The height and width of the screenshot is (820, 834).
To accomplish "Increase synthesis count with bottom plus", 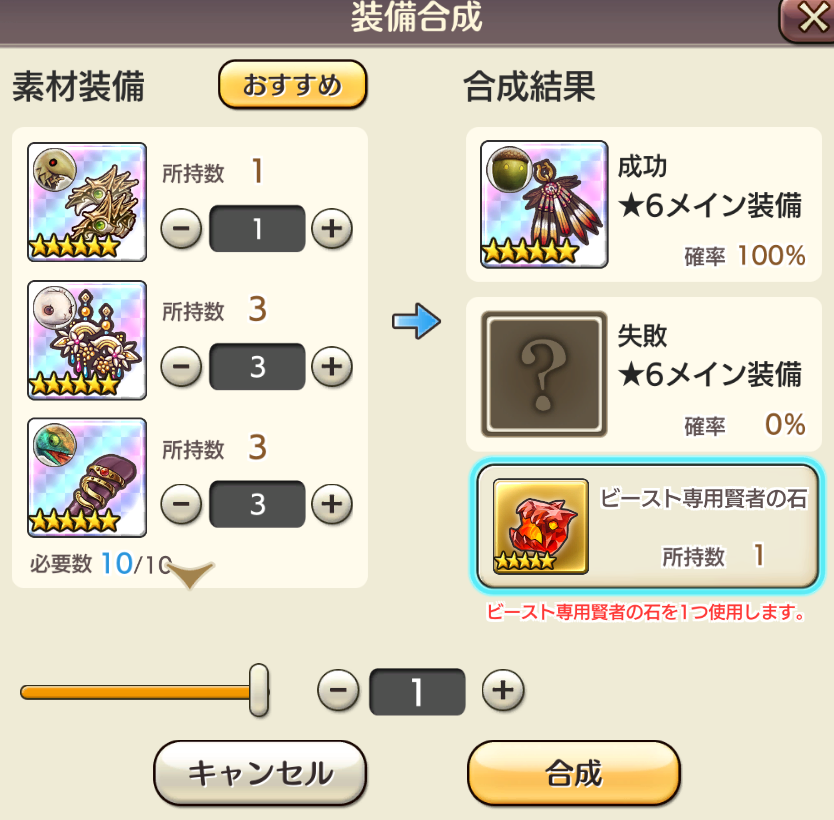I will 503,690.
